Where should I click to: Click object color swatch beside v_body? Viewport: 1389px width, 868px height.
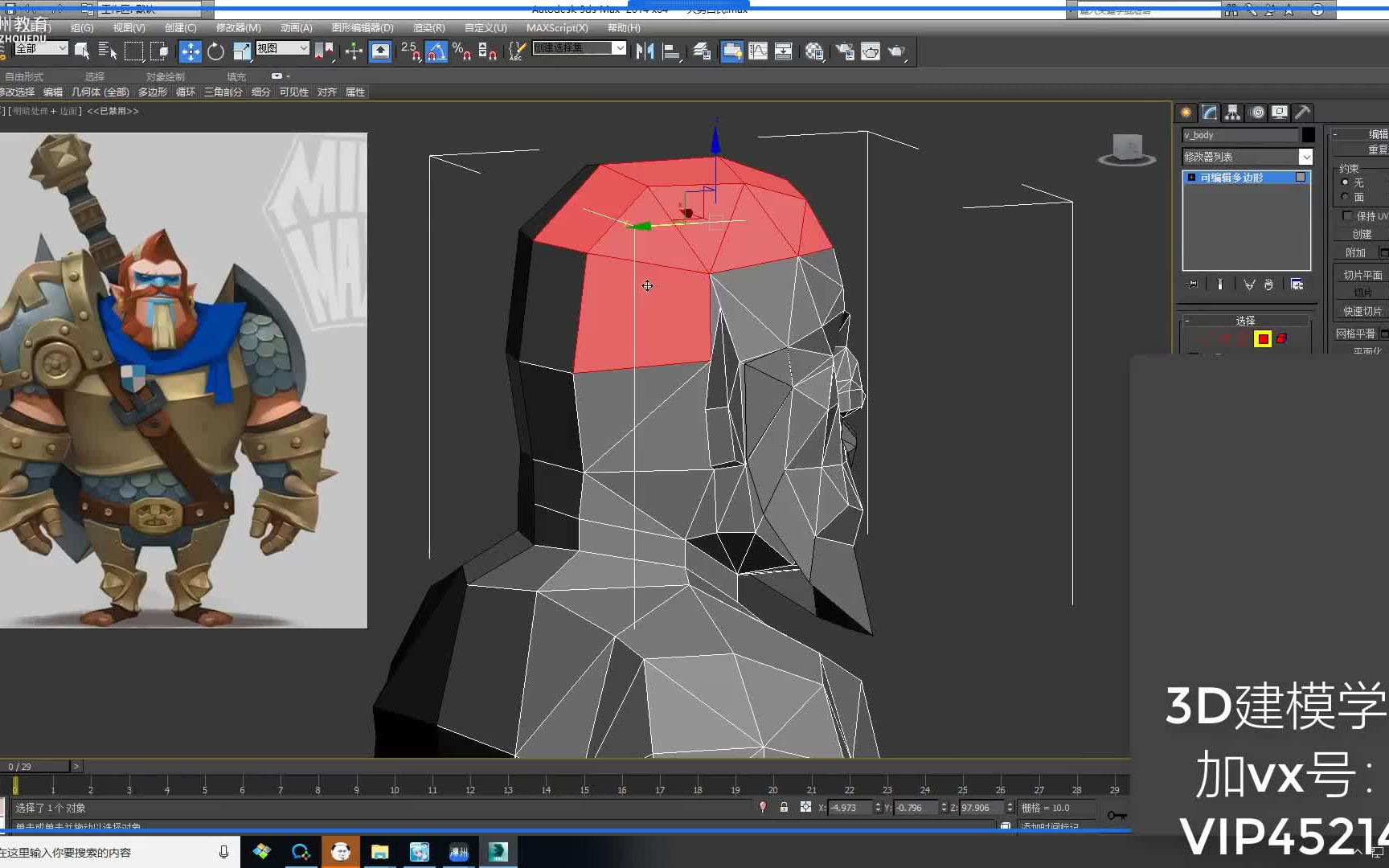point(1308,135)
